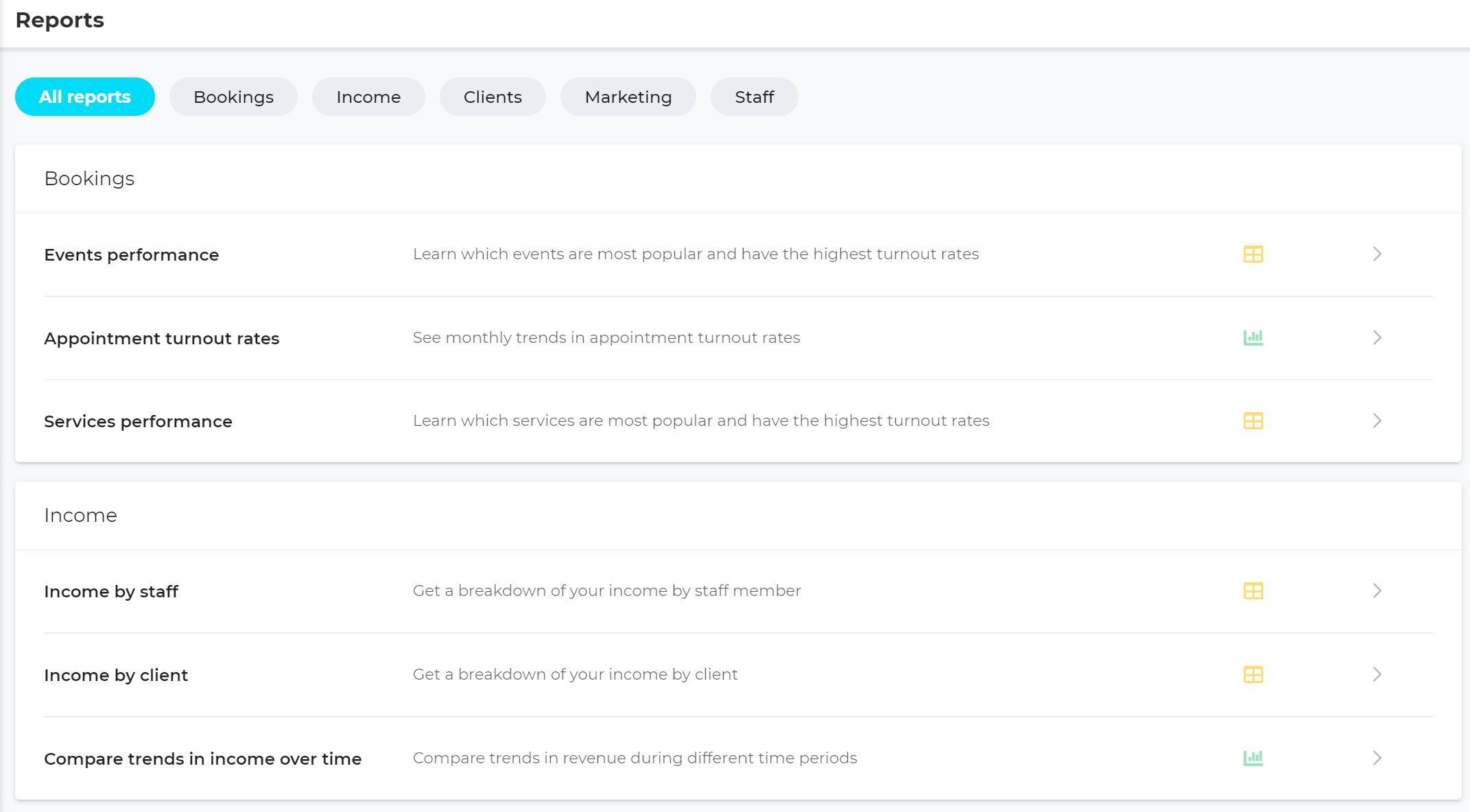Click the Bookings section heading
The image size is (1470, 812).
pyautogui.click(x=89, y=178)
